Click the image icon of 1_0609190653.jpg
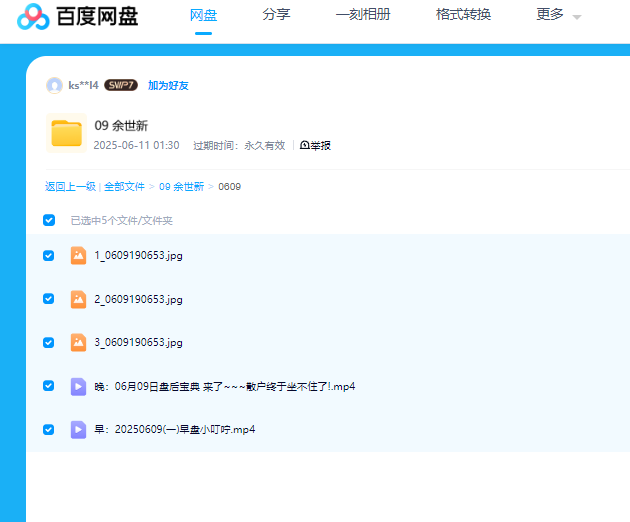 coord(78,255)
